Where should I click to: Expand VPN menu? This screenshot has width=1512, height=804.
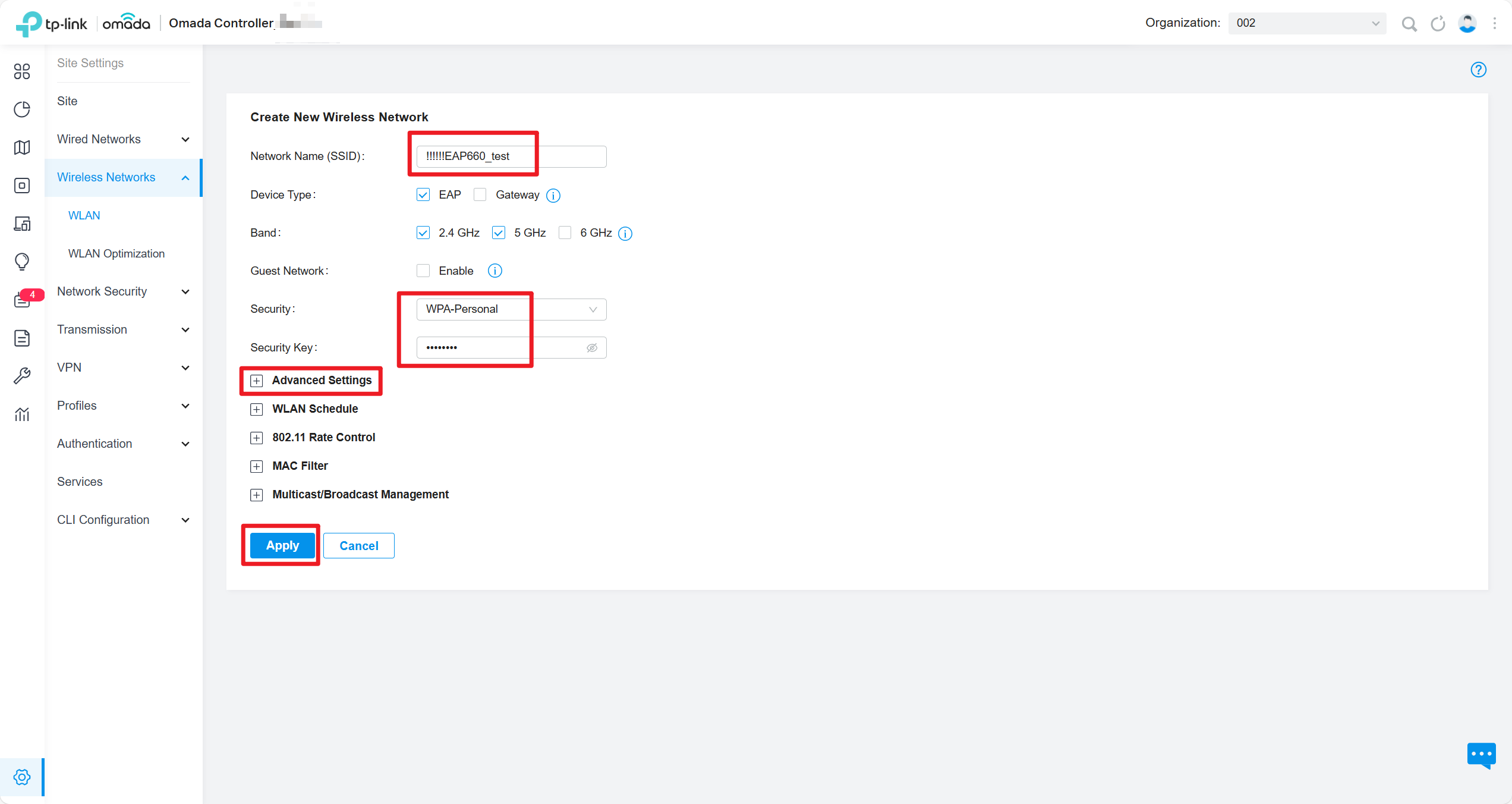(123, 368)
